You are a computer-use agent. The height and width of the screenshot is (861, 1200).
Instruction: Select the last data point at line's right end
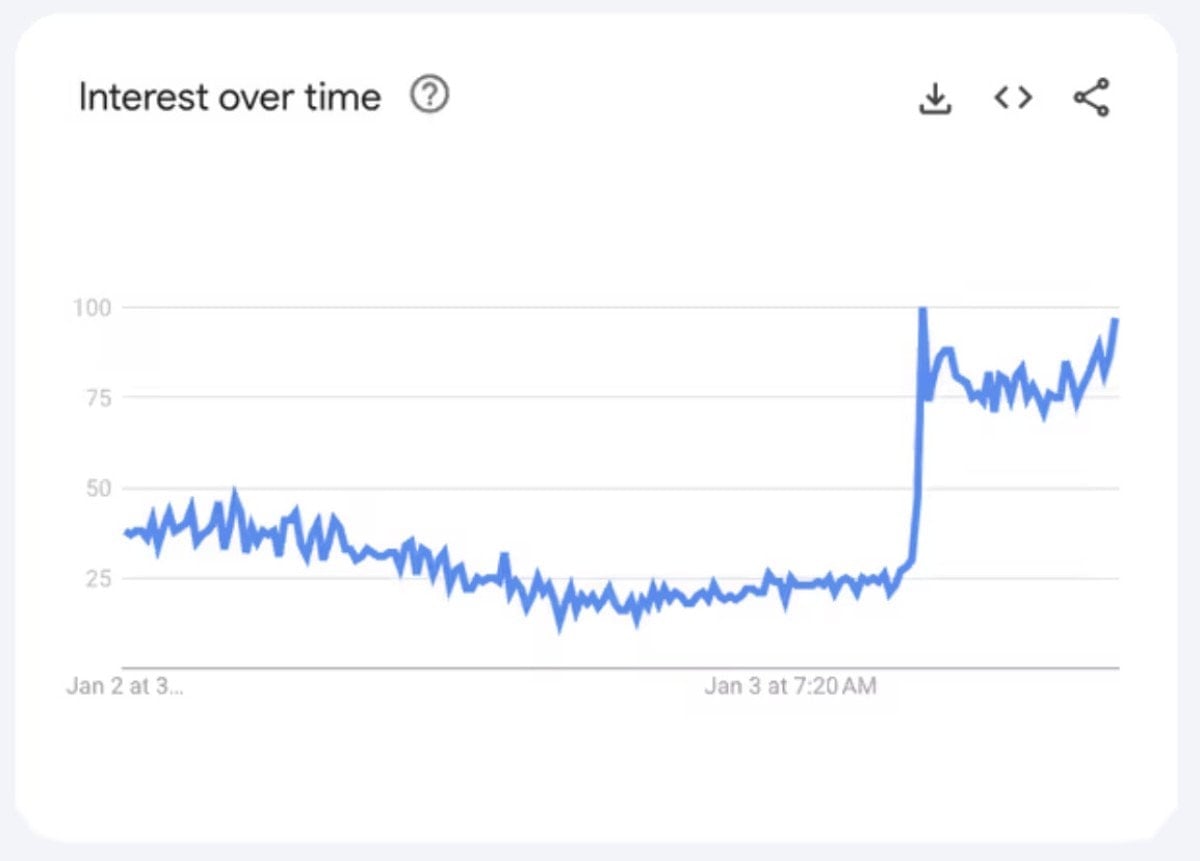tap(1116, 320)
